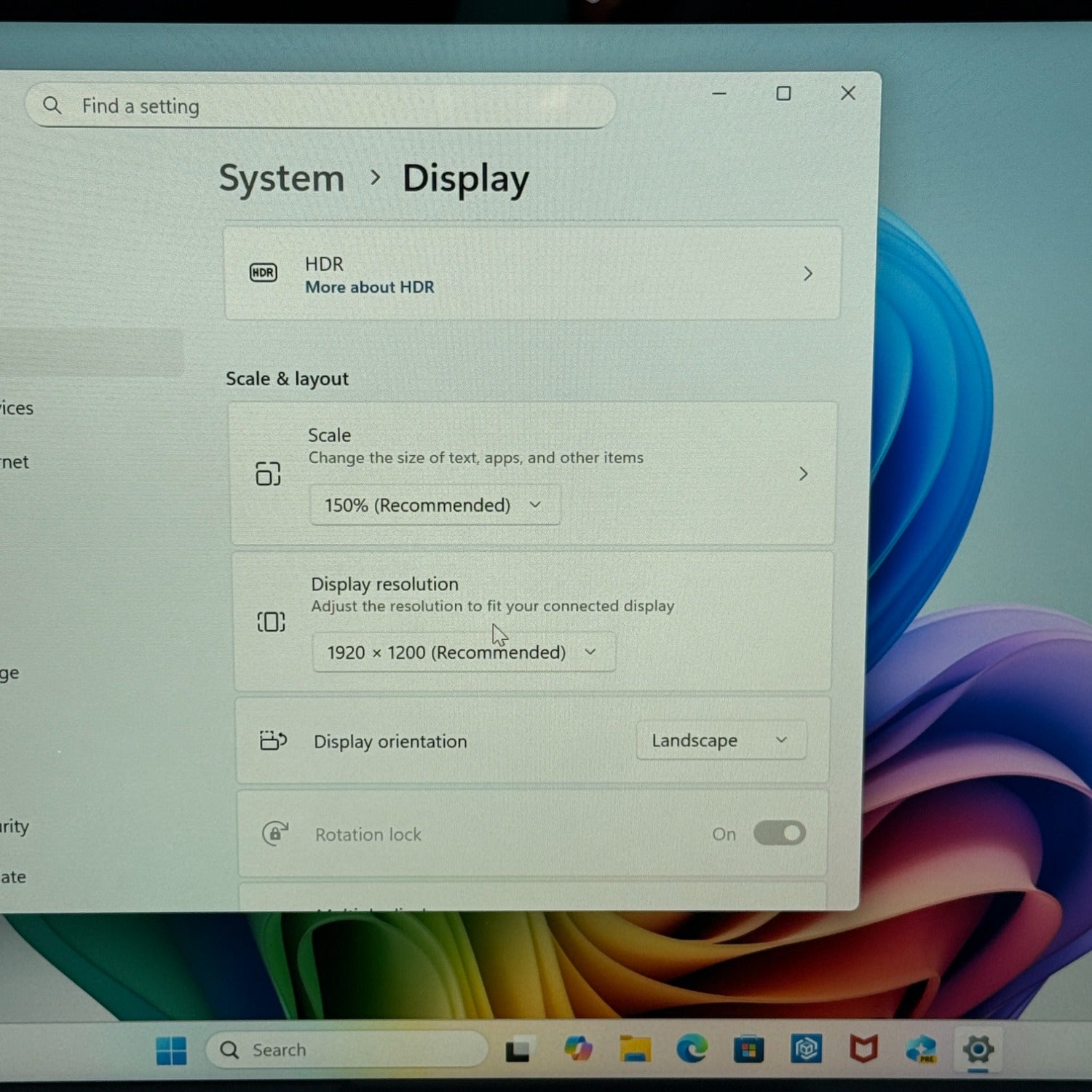
Task: Open the Microsoft Store app
Action: [x=748, y=1050]
